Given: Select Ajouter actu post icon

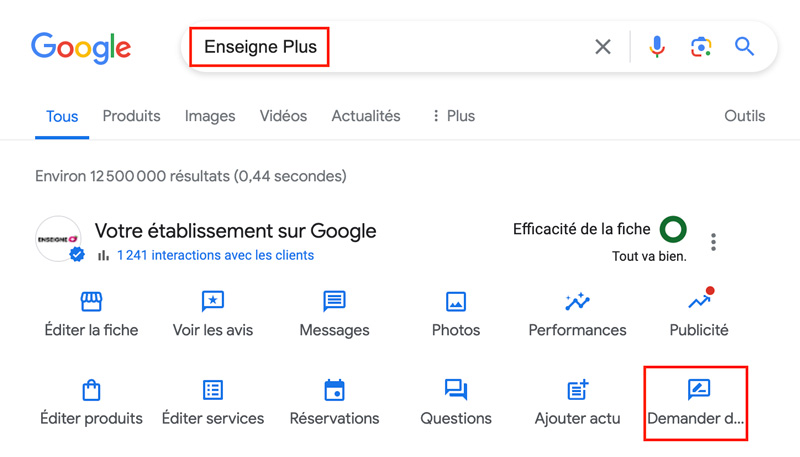Looking at the screenshot, I should pos(578,390).
